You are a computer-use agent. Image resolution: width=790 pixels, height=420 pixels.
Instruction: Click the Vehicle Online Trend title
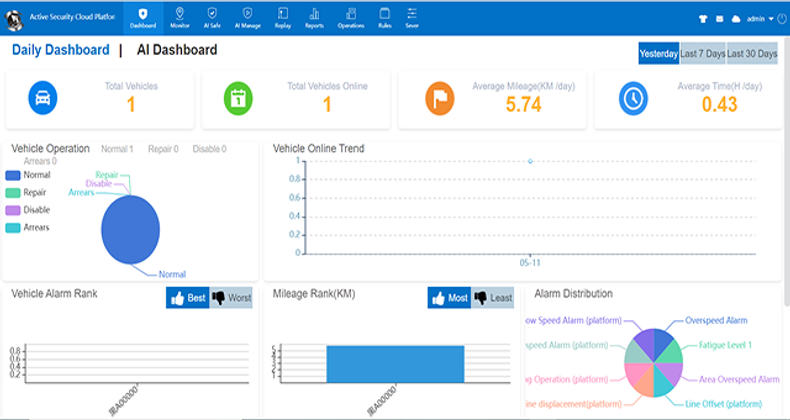318,149
